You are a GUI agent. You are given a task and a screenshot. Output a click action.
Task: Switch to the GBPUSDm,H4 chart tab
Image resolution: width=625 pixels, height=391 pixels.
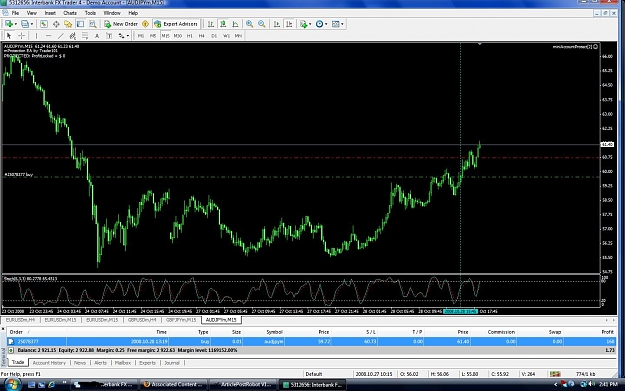tap(142, 320)
